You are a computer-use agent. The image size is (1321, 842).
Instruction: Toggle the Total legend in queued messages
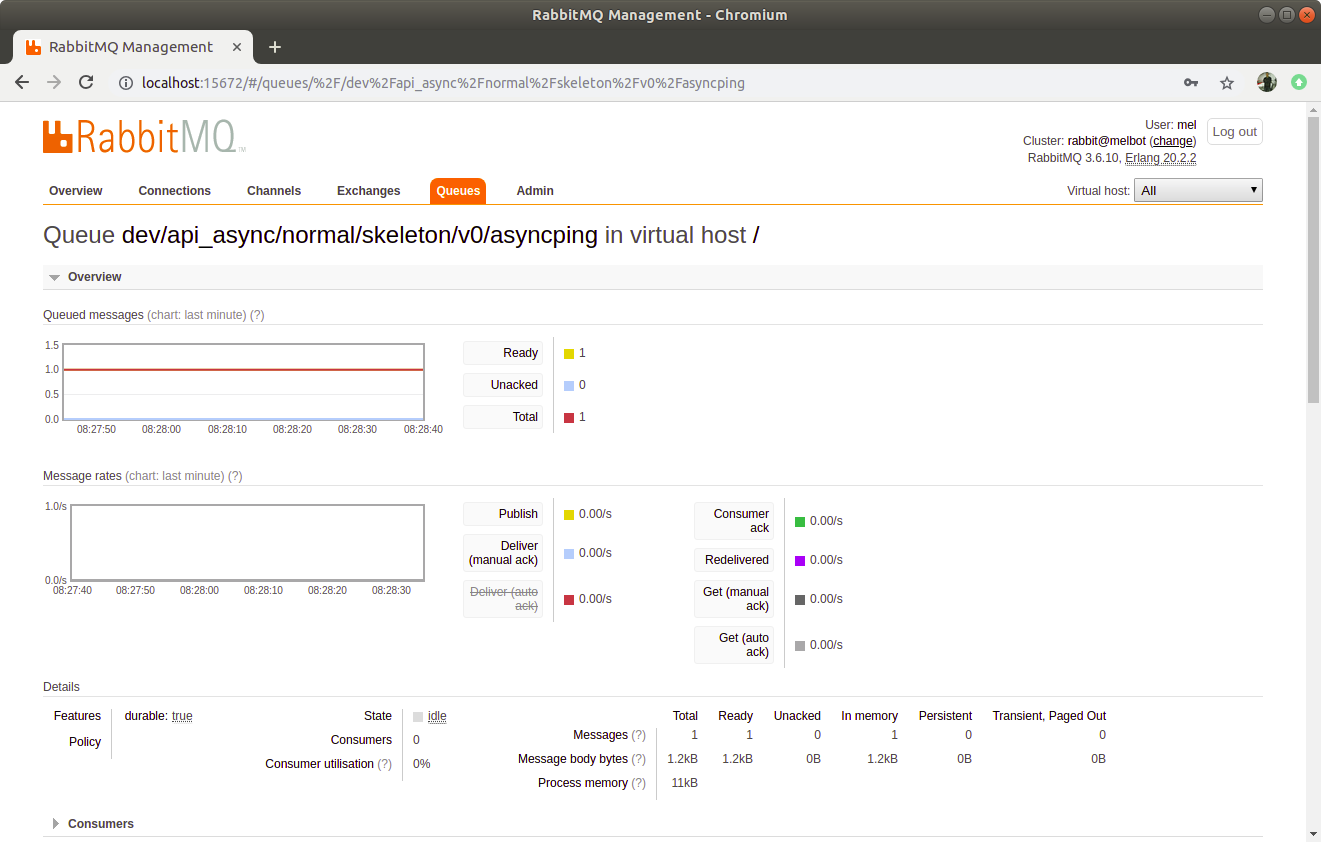pyautogui.click(x=503, y=417)
